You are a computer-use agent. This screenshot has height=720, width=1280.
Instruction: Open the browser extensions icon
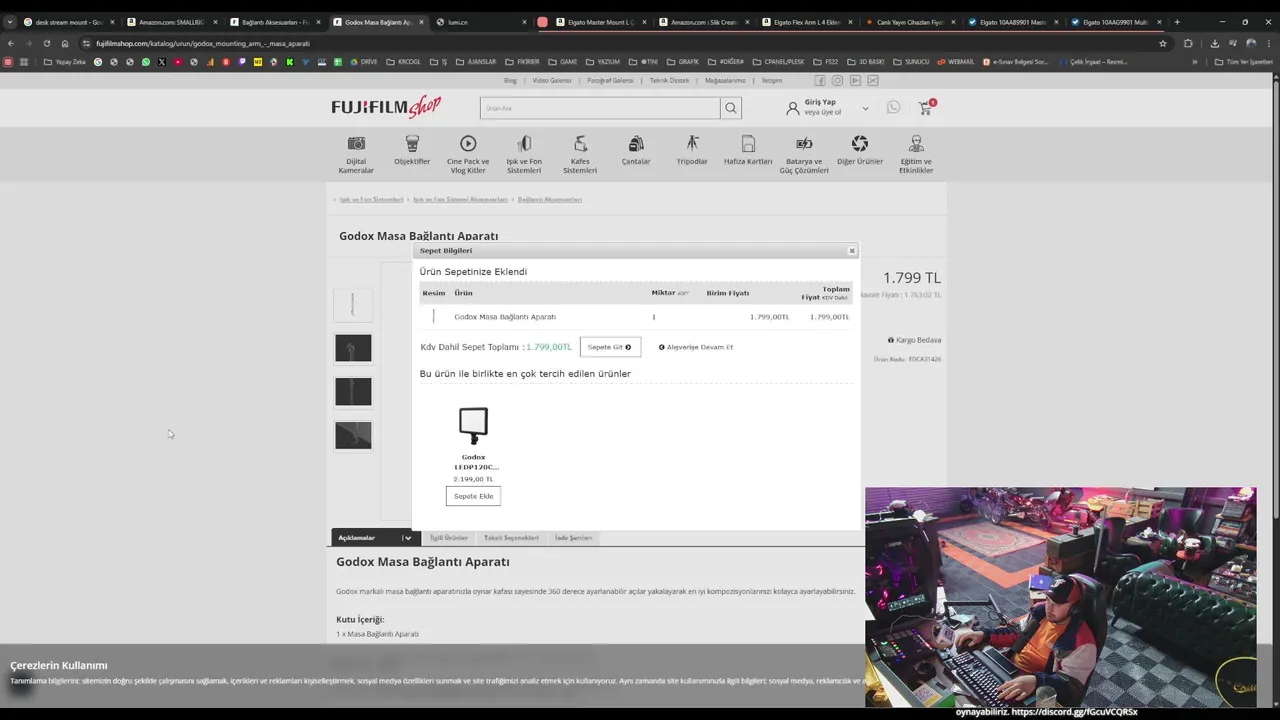coord(1188,43)
